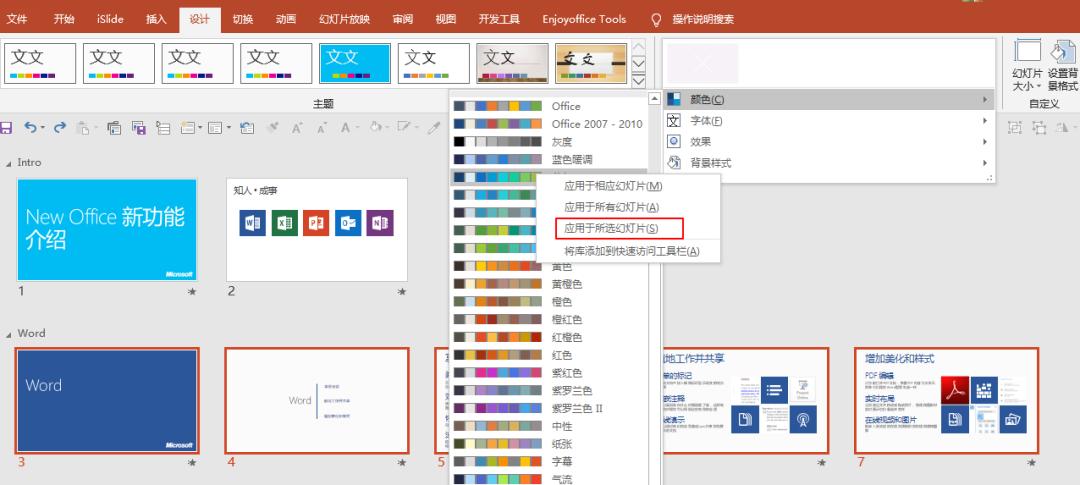The image size is (1080, 485).
Task: Click the animation star under slide 2
Action: (x=402, y=292)
